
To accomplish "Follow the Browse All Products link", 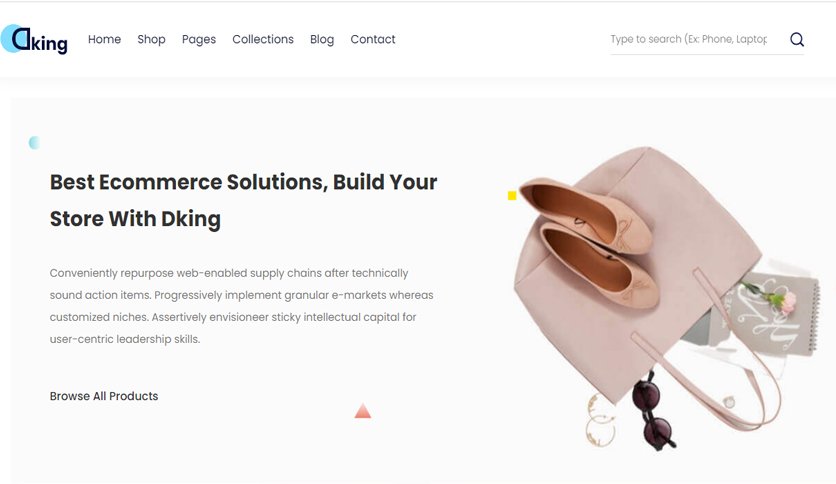I will tap(104, 396).
